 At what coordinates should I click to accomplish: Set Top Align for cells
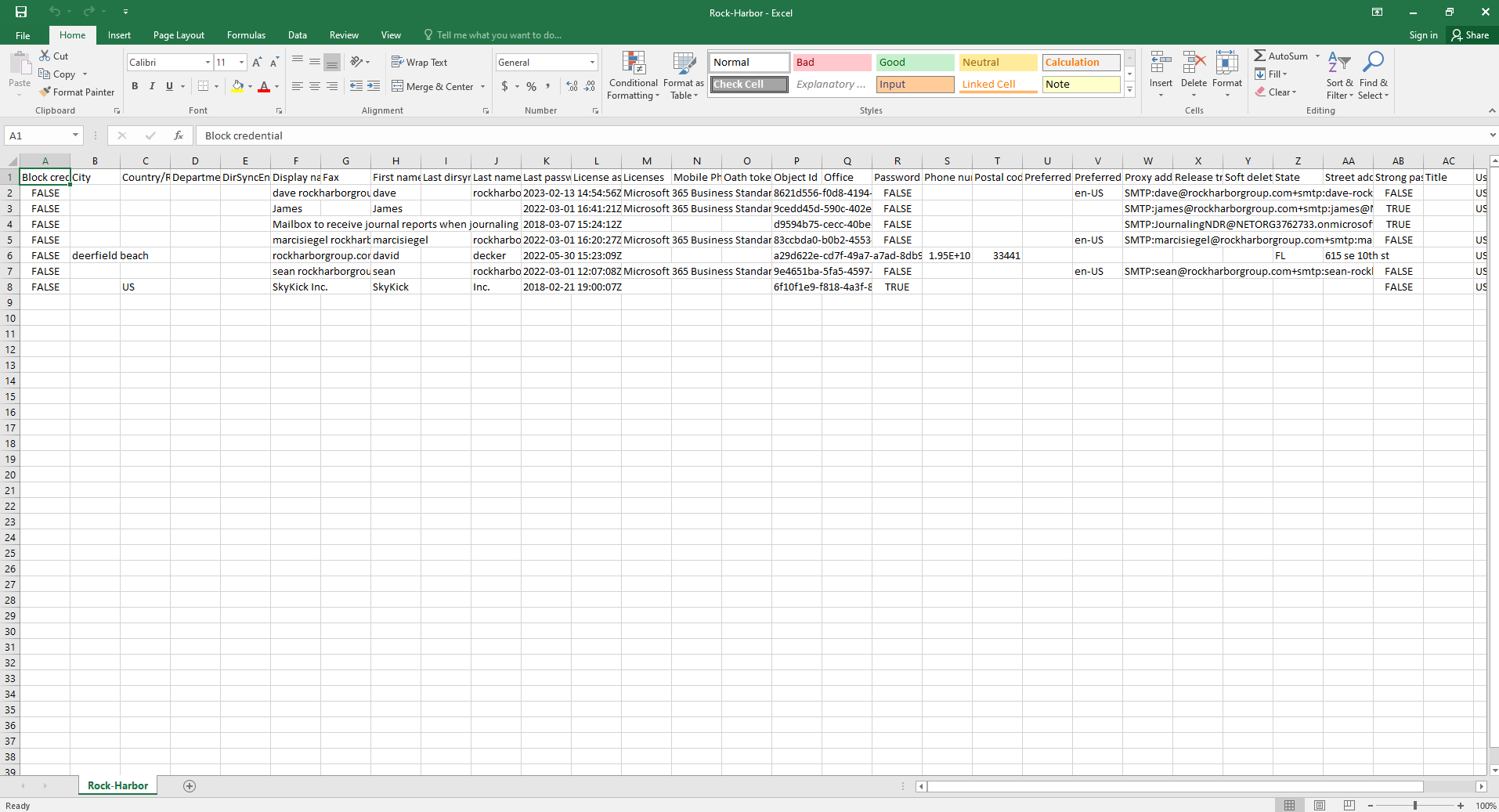pos(298,62)
